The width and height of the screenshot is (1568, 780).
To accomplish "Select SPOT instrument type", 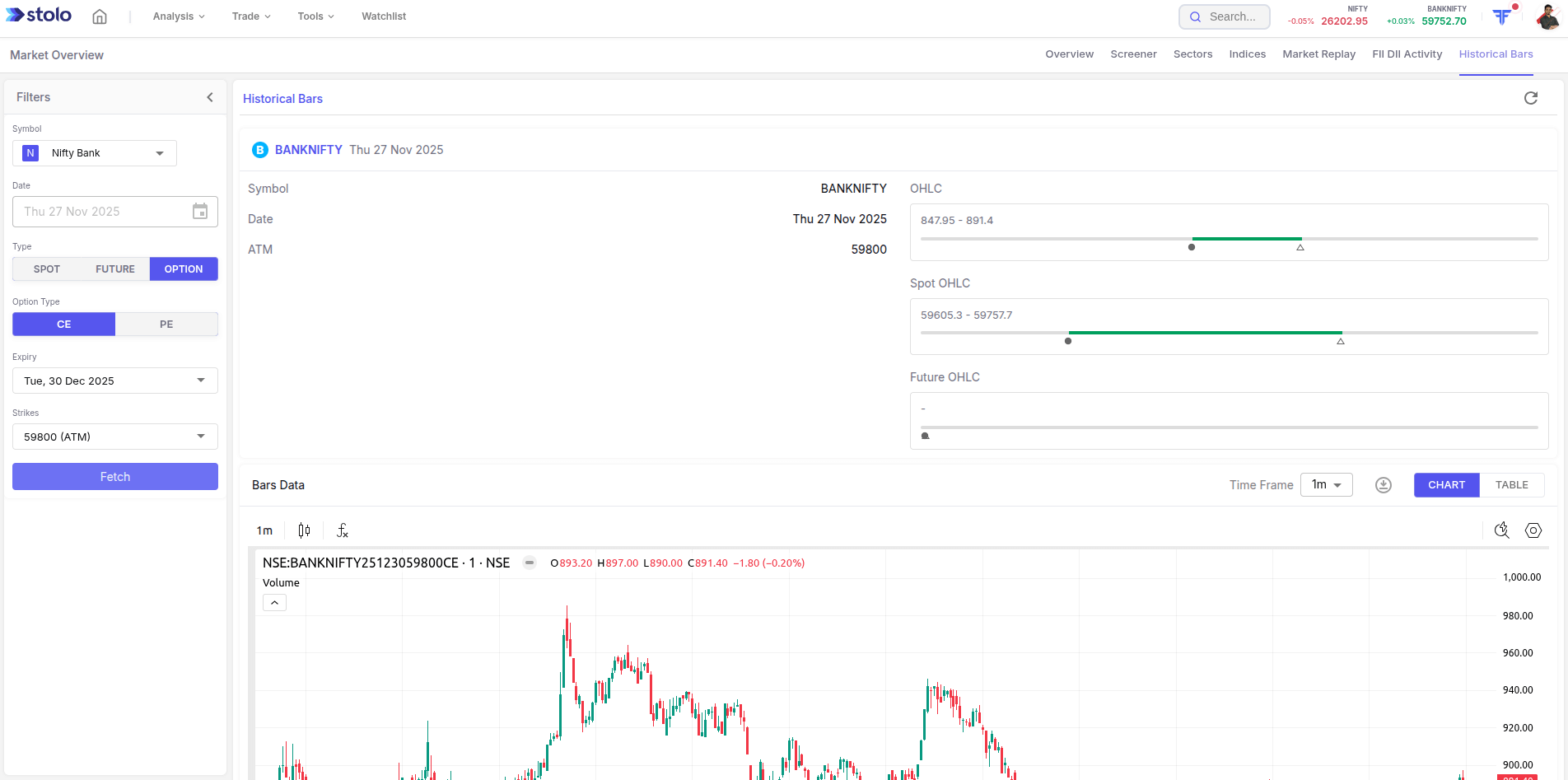I will tap(47, 269).
